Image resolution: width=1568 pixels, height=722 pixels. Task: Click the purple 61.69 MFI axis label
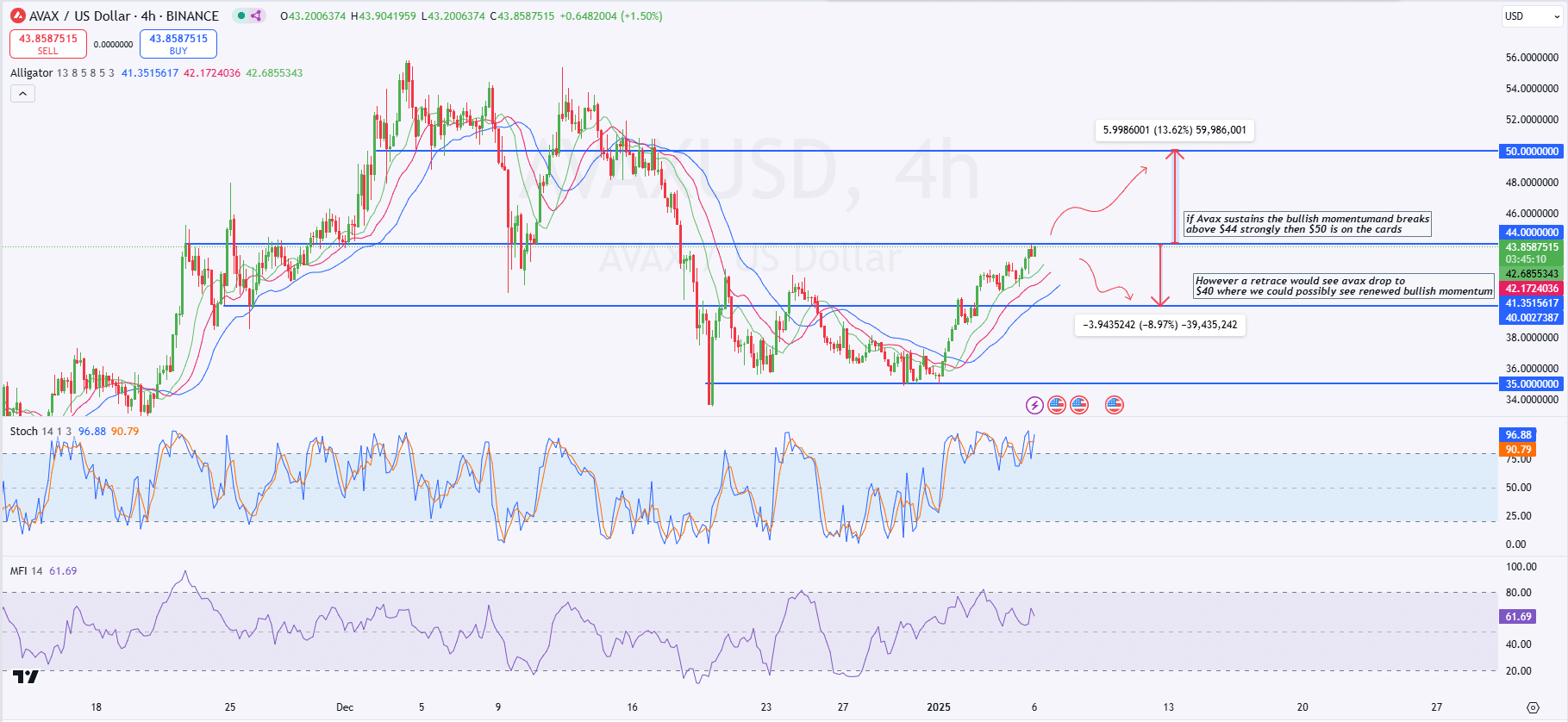(x=1519, y=617)
